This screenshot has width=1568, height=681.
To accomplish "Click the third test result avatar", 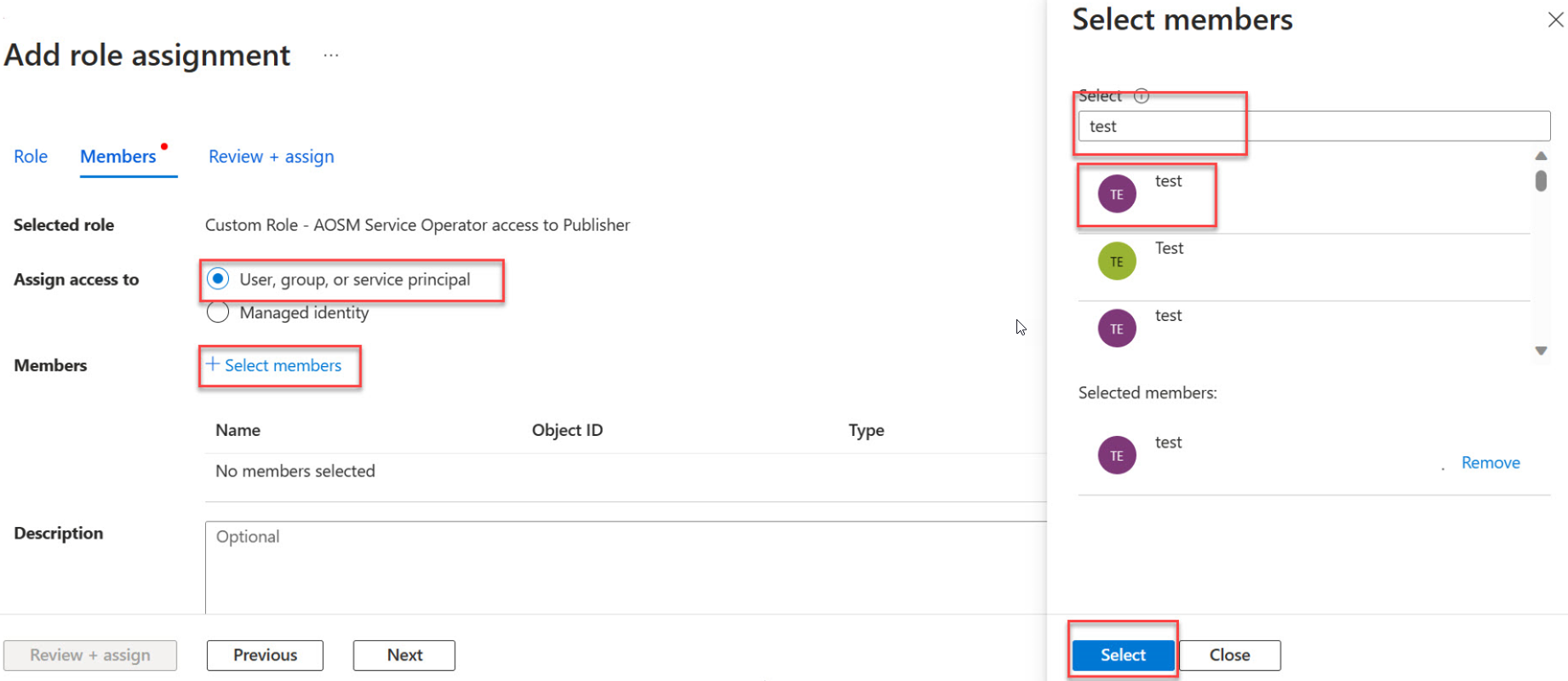I will 1116,329.
